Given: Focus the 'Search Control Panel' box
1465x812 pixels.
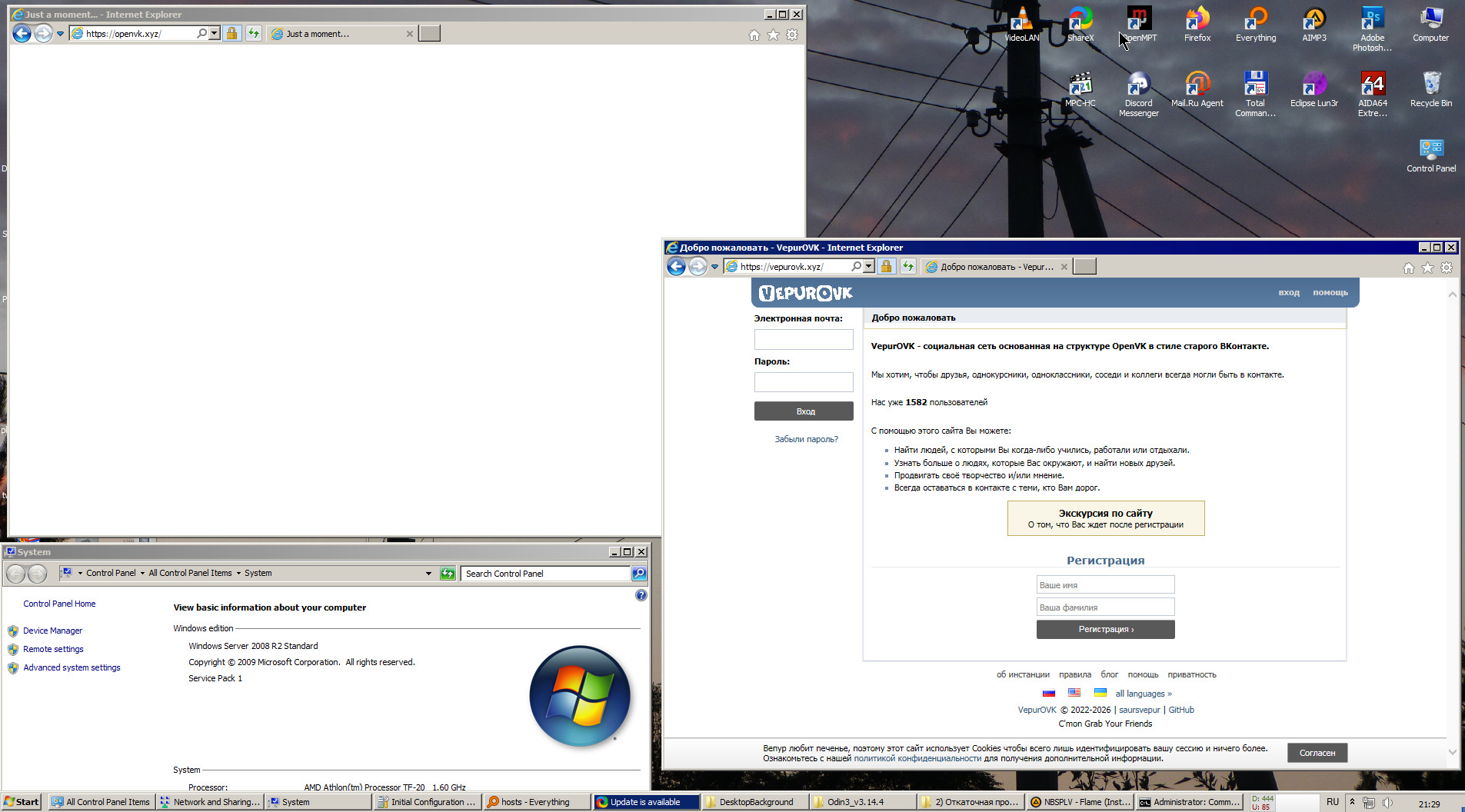Looking at the screenshot, I should (x=546, y=574).
